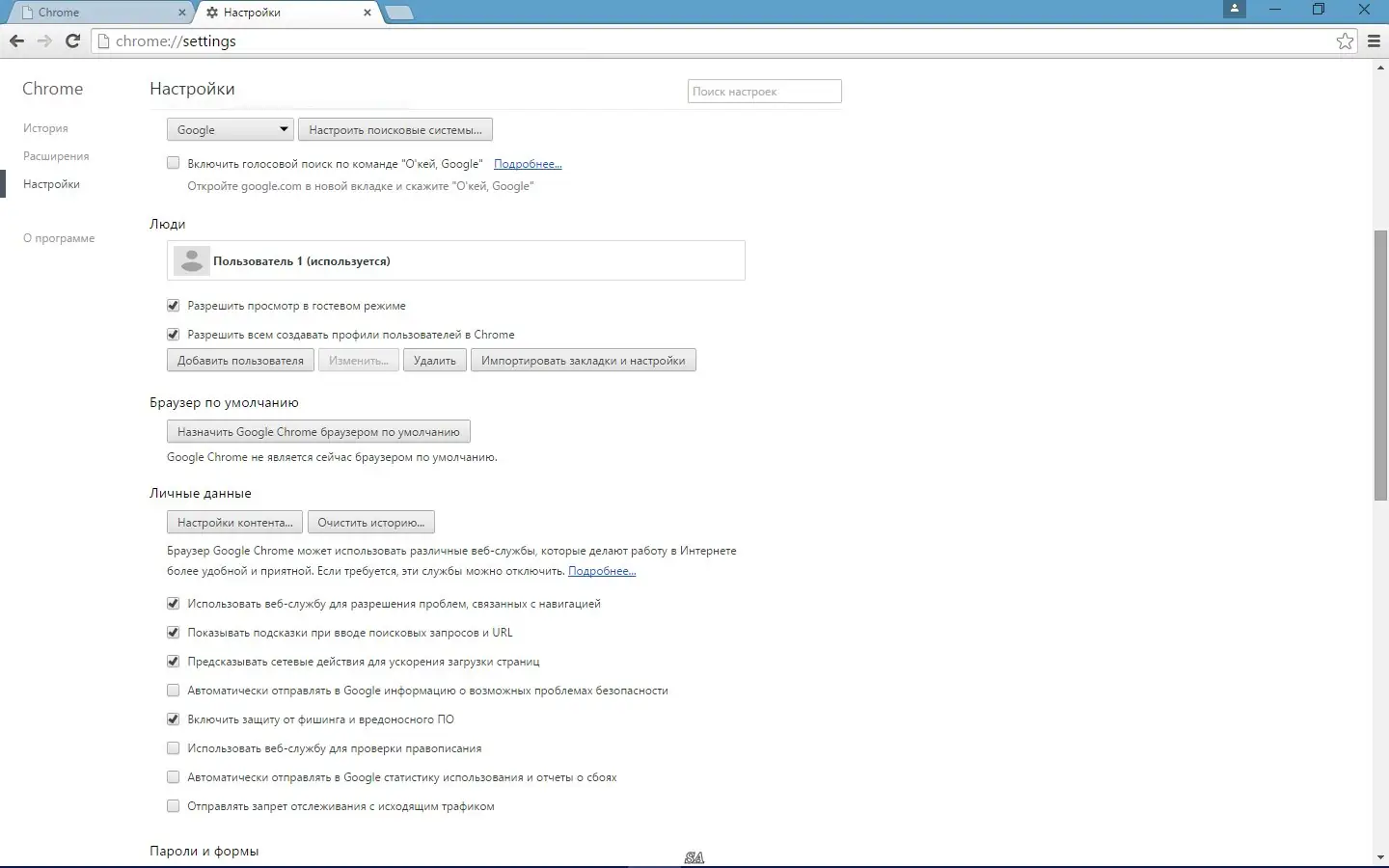The height and width of the screenshot is (868, 1389).
Task: Toggle Показывать подсказки при вводе checkbox
Action: coord(174,633)
